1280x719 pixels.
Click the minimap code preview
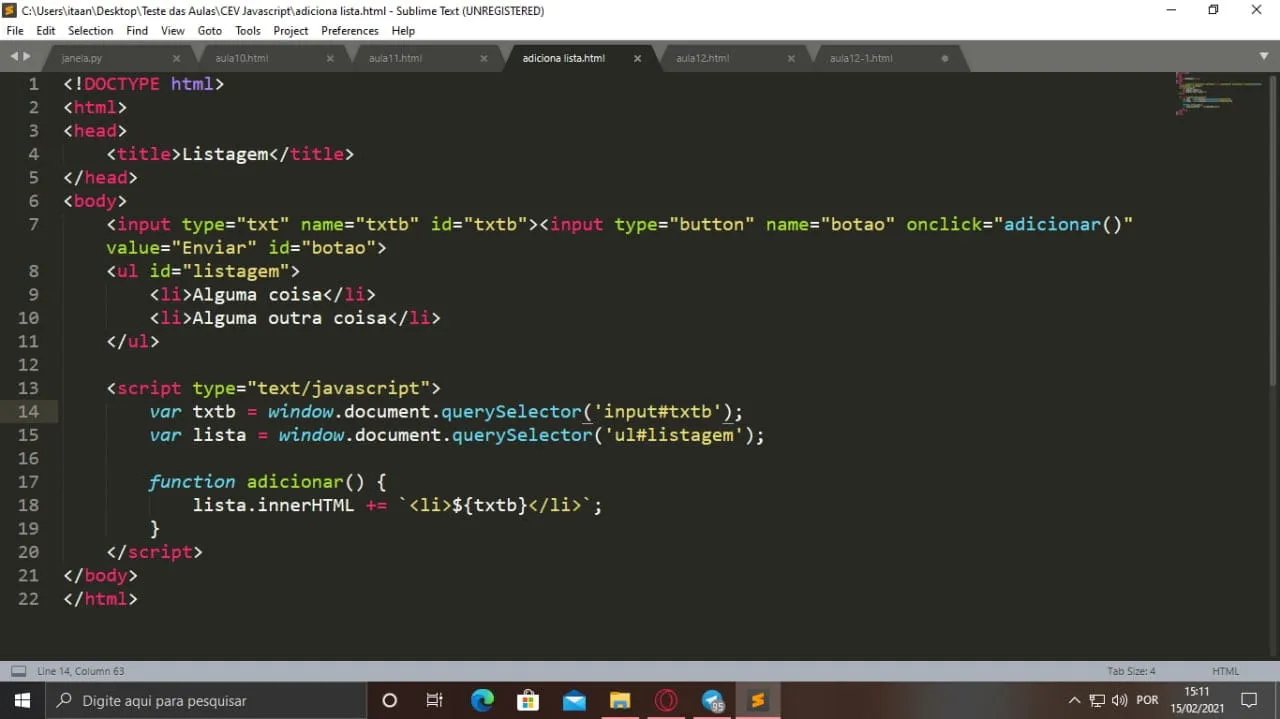pyautogui.click(x=1215, y=93)
